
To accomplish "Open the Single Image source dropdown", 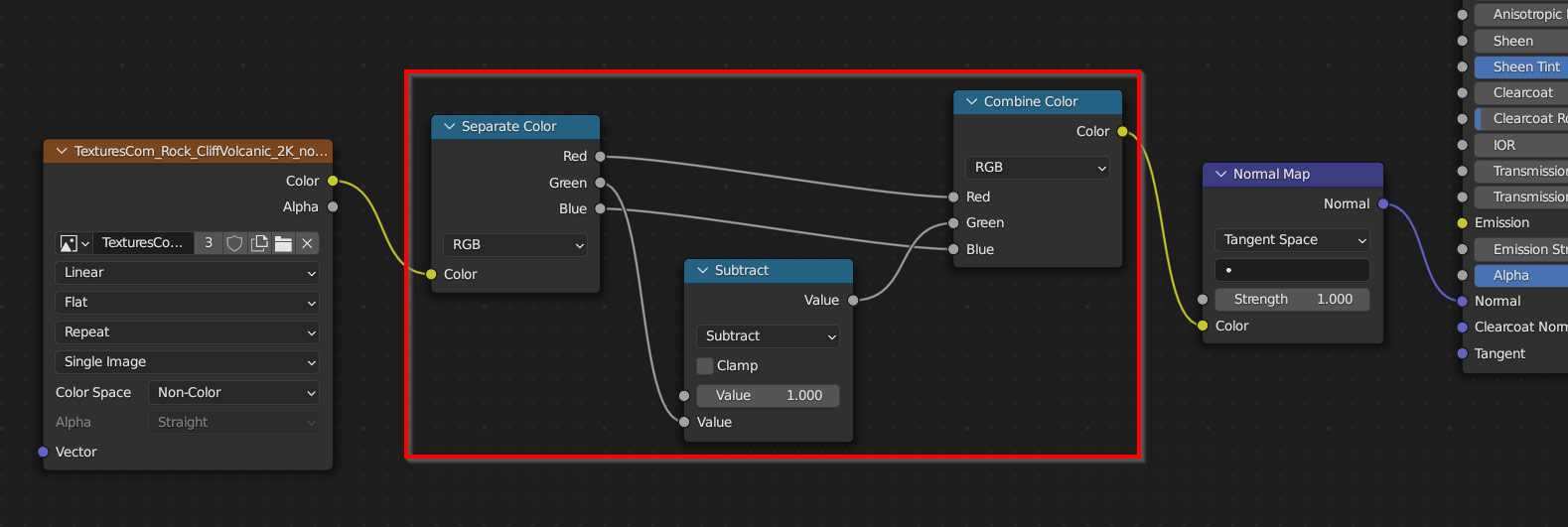I will 187,362.
